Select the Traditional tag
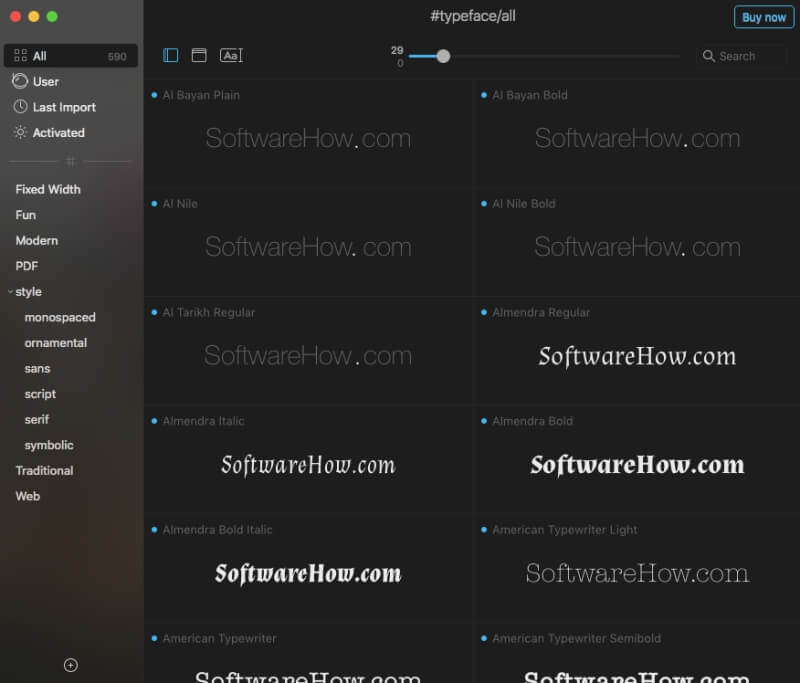800x683 pixels. coord(44,470)
